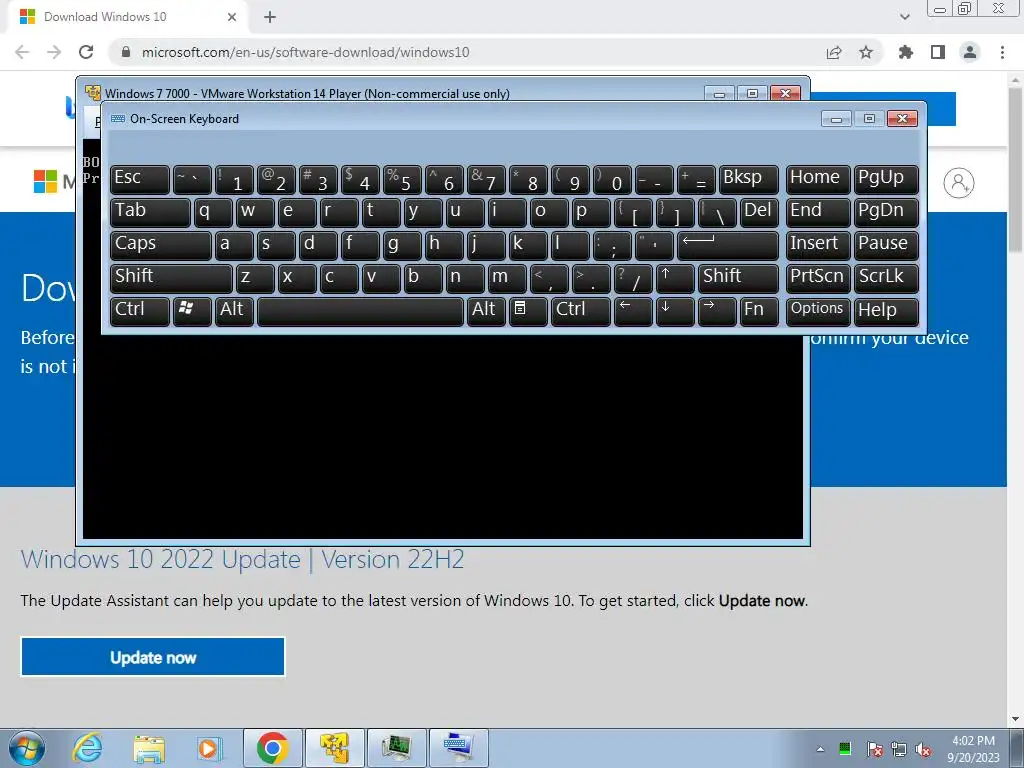Click the up arrow key on the On-Screen Keyboard

675,278
